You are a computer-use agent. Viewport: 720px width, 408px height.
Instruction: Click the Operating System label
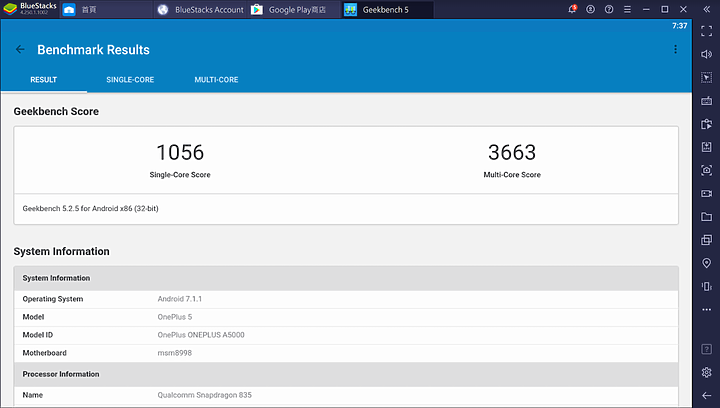click(53, 299)
